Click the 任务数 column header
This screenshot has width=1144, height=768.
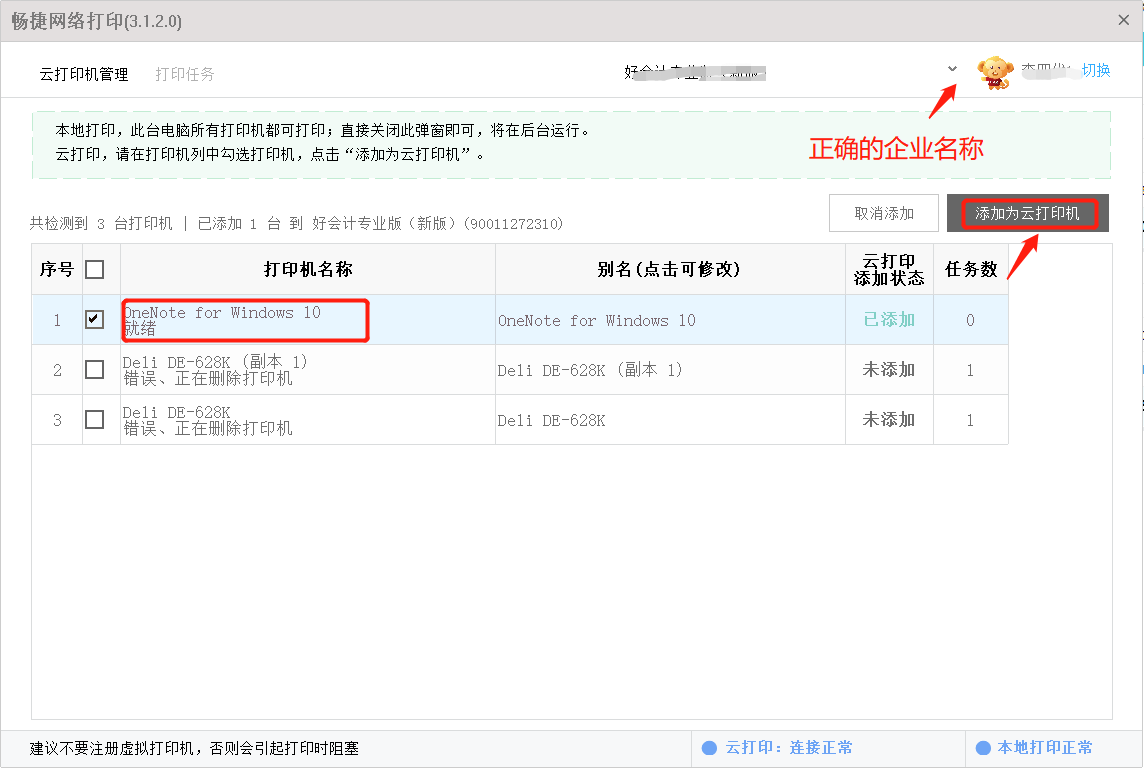click(x=971, y=269)
